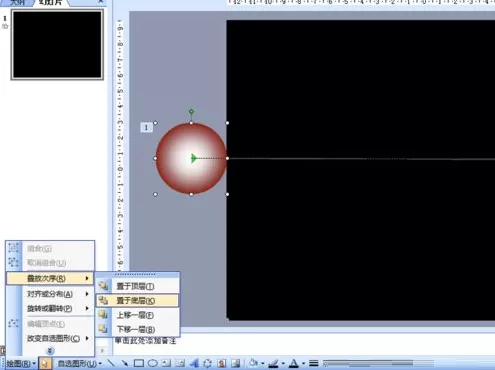The width and height of the screenshot is (495, 370).
Task: Click the green rotation handle above circle
Action: (191, 111)
